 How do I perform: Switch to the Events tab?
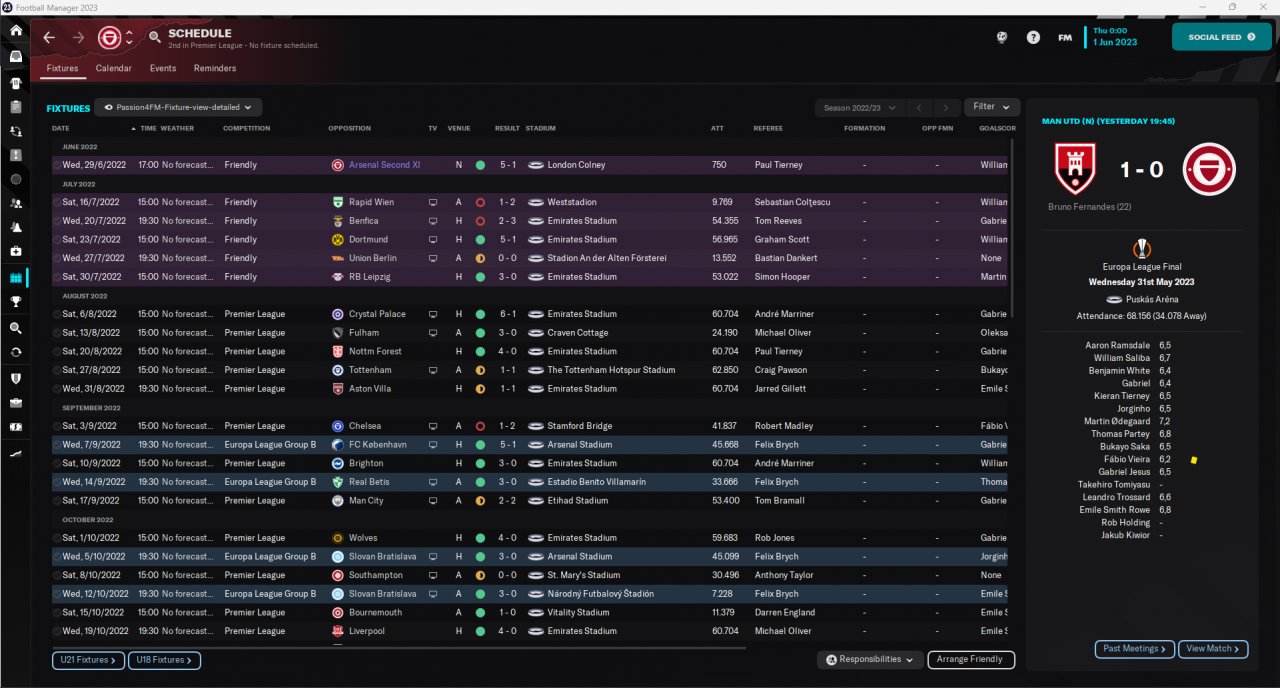[x=163, y=69]
